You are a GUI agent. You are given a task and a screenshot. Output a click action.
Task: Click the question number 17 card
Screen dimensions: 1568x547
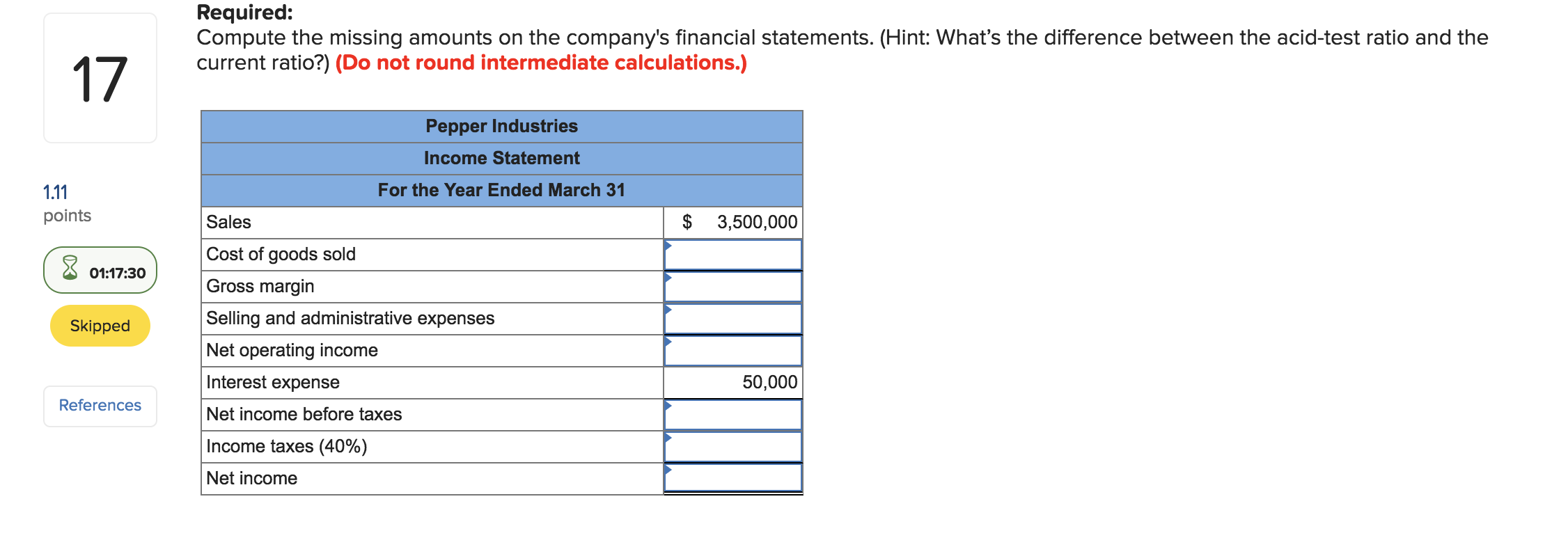100,78
